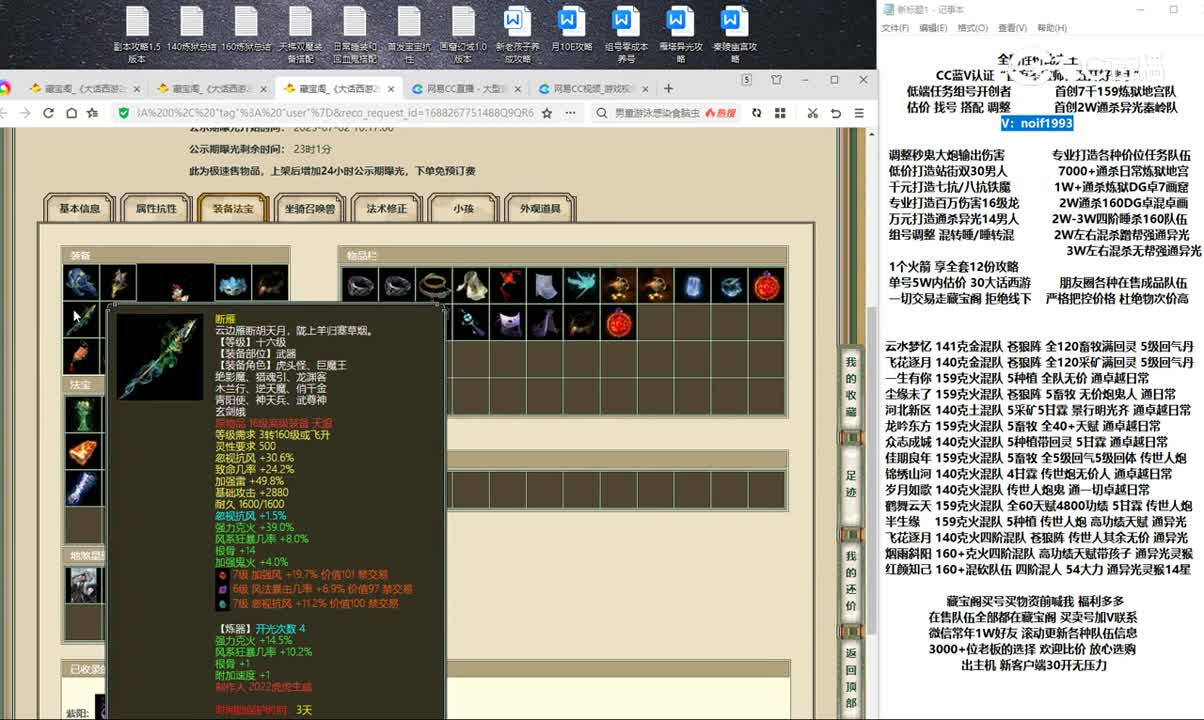This screenshot has height=720, width=1204.
Task: Switch to the 属性抗性 tab
Action: (156, 209)
